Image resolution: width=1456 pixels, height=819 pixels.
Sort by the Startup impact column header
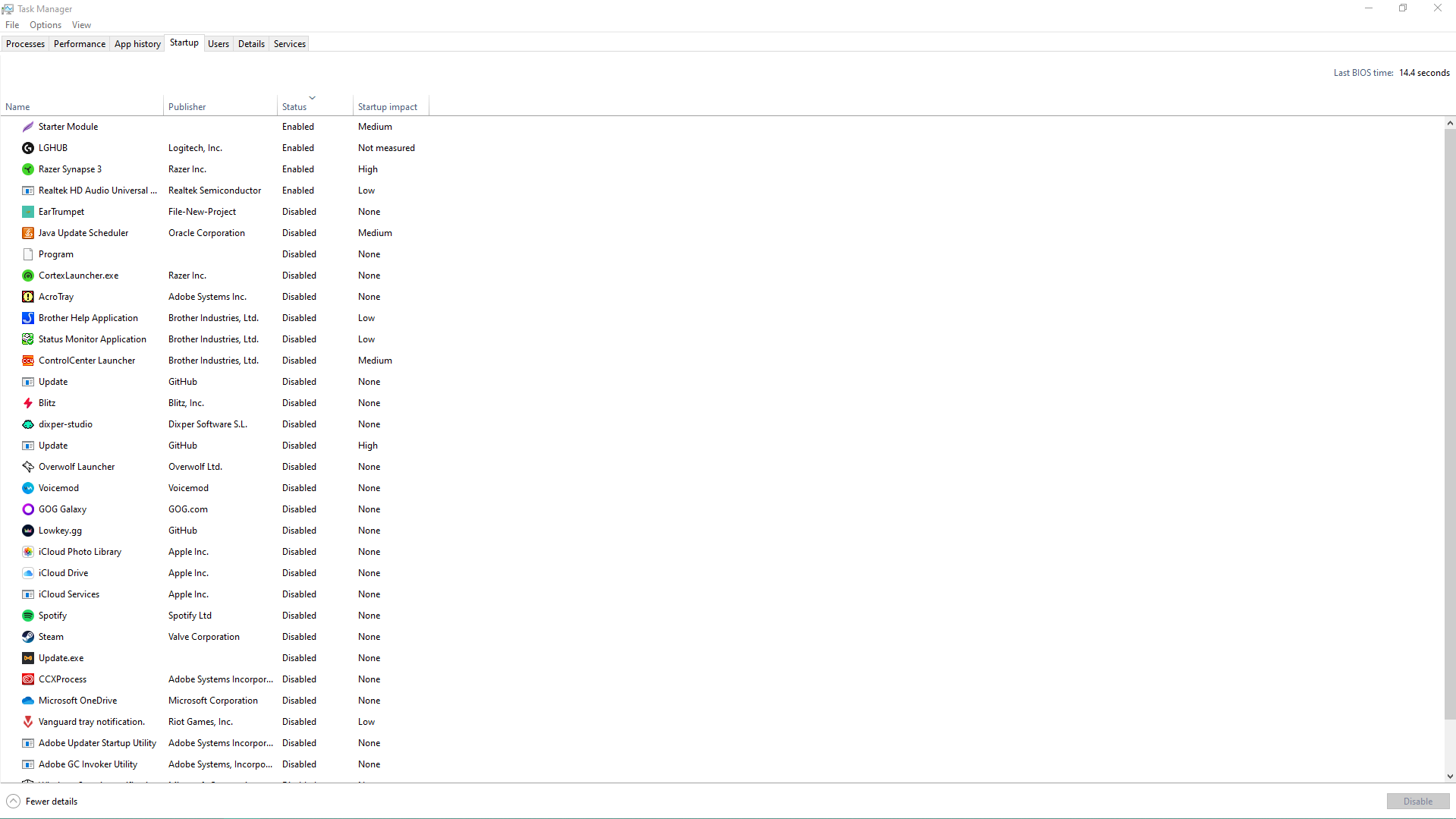[x=391, y=106]
